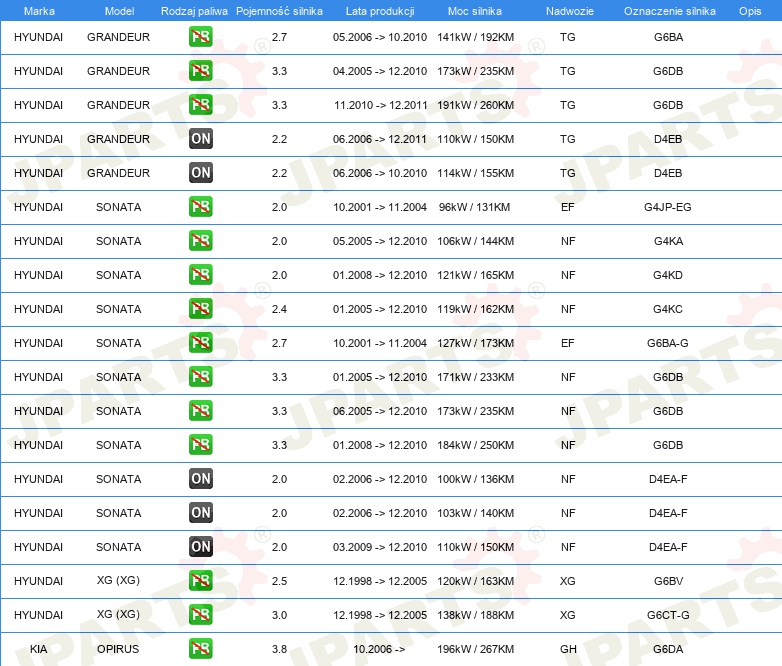Click the Nadwozie column header
Viewport: 782px width, 666px height.
[570, 11]
